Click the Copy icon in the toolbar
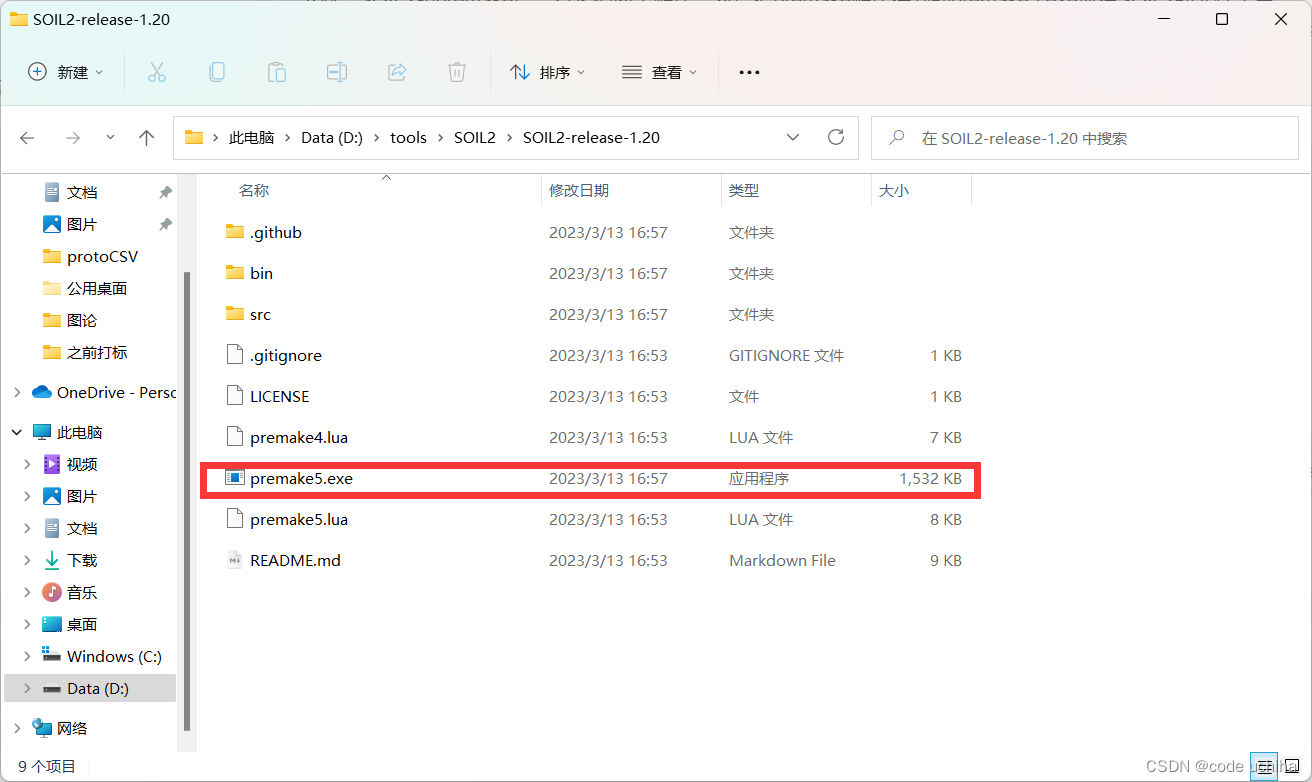This screenshot has width=1312, height=782. pos(216,71)
